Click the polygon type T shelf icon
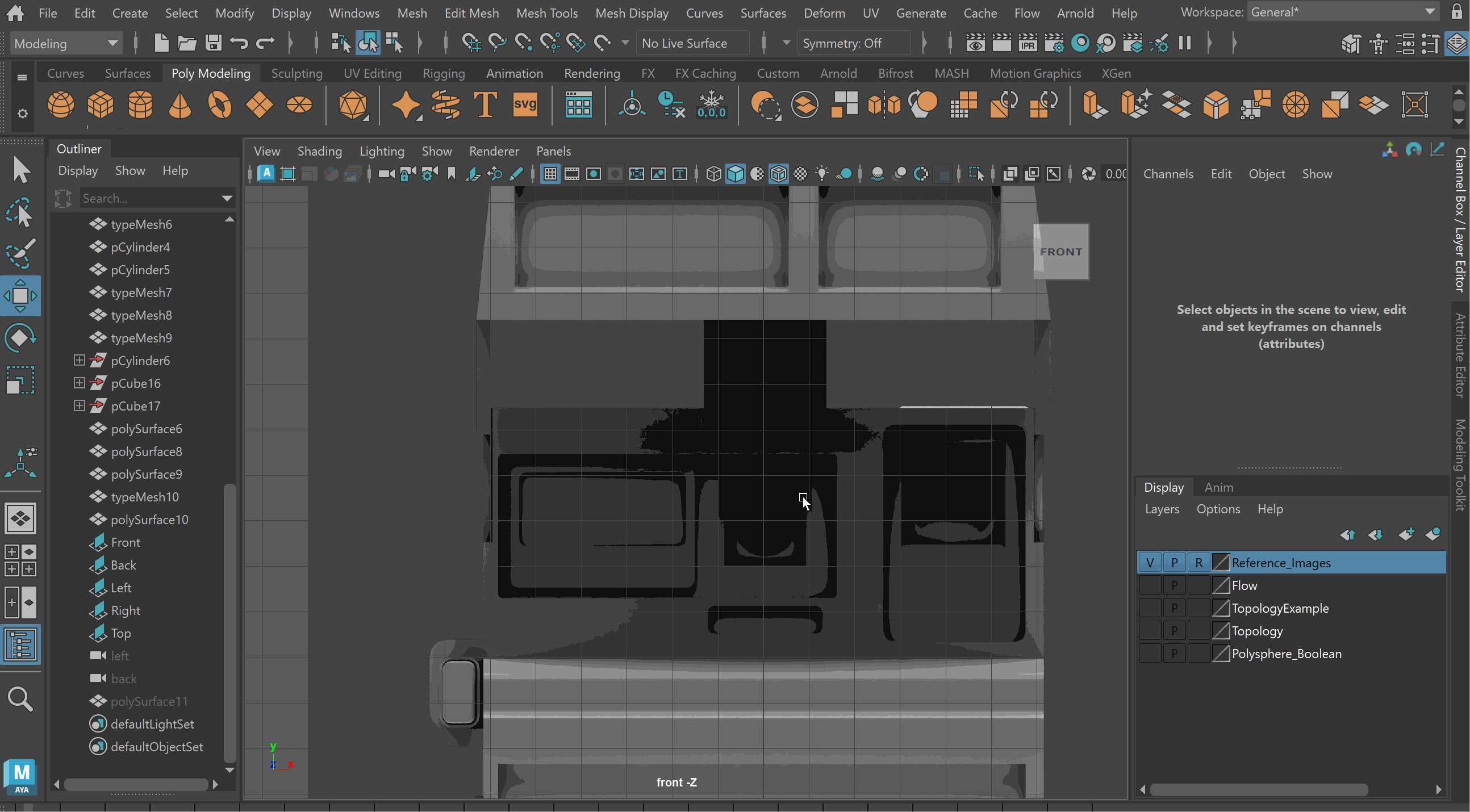 coord(485,105)
